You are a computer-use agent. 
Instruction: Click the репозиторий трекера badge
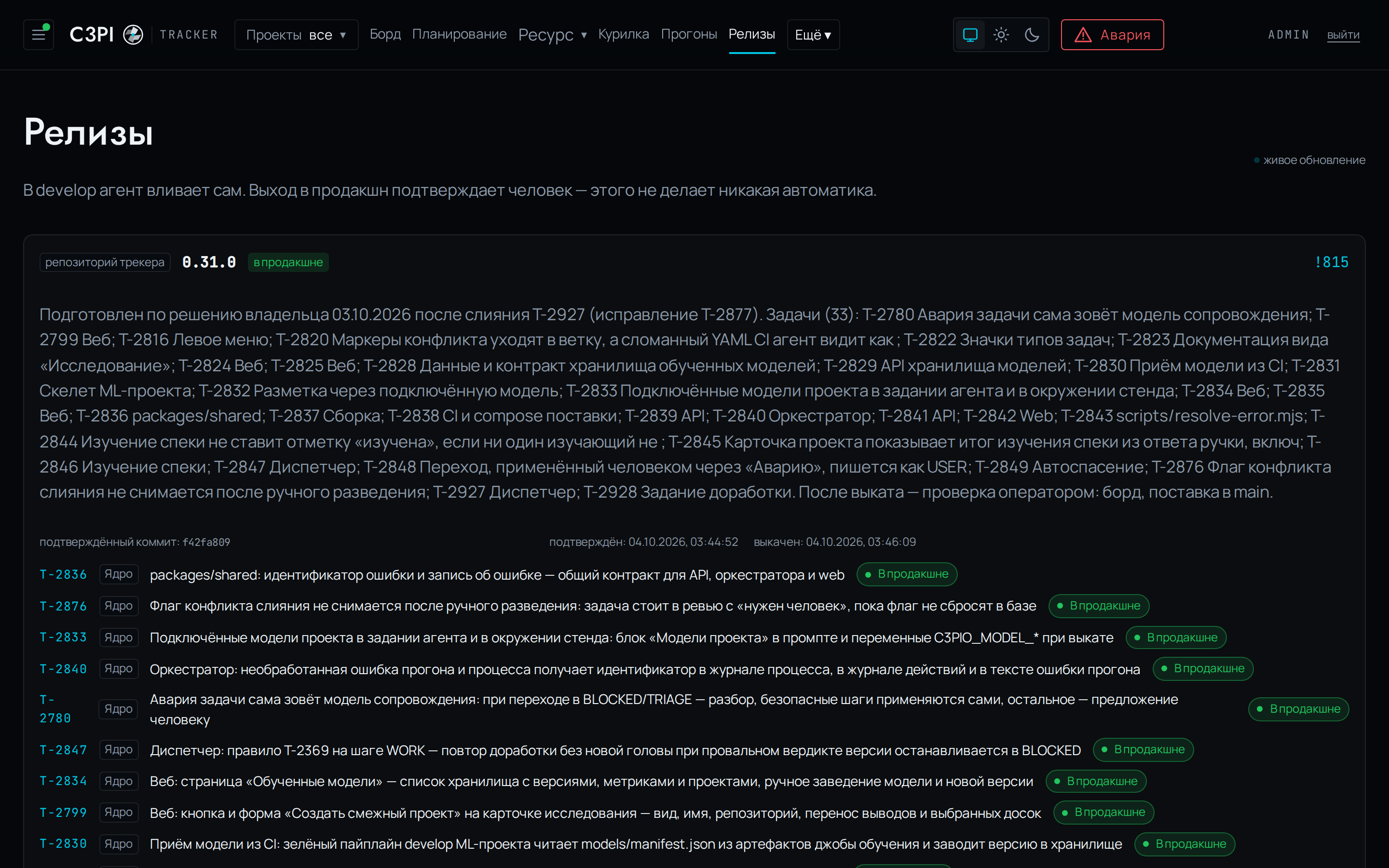(105, 262)
